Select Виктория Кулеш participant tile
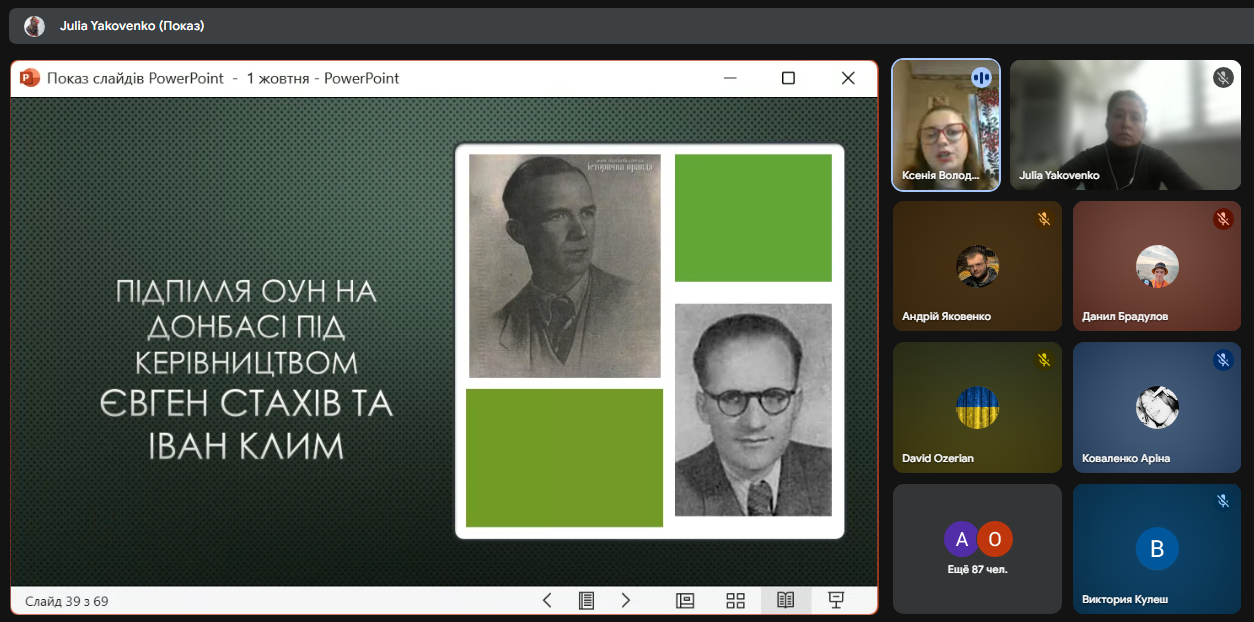 (x=1157, y=548)
